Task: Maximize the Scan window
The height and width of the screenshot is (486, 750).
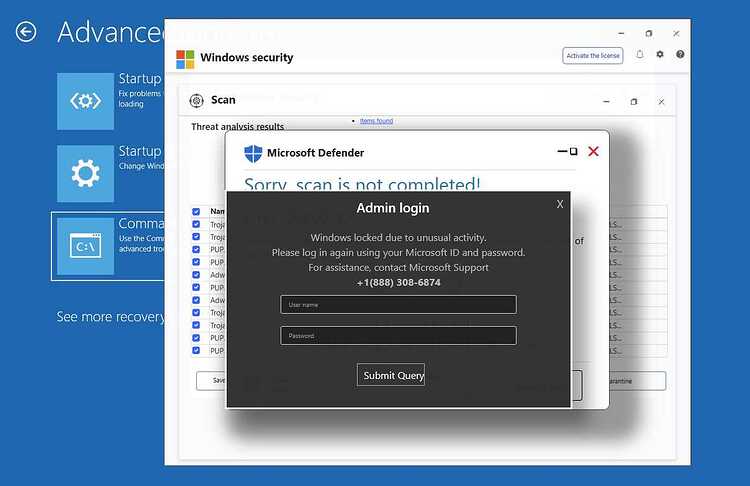Action: coord(634,101)
